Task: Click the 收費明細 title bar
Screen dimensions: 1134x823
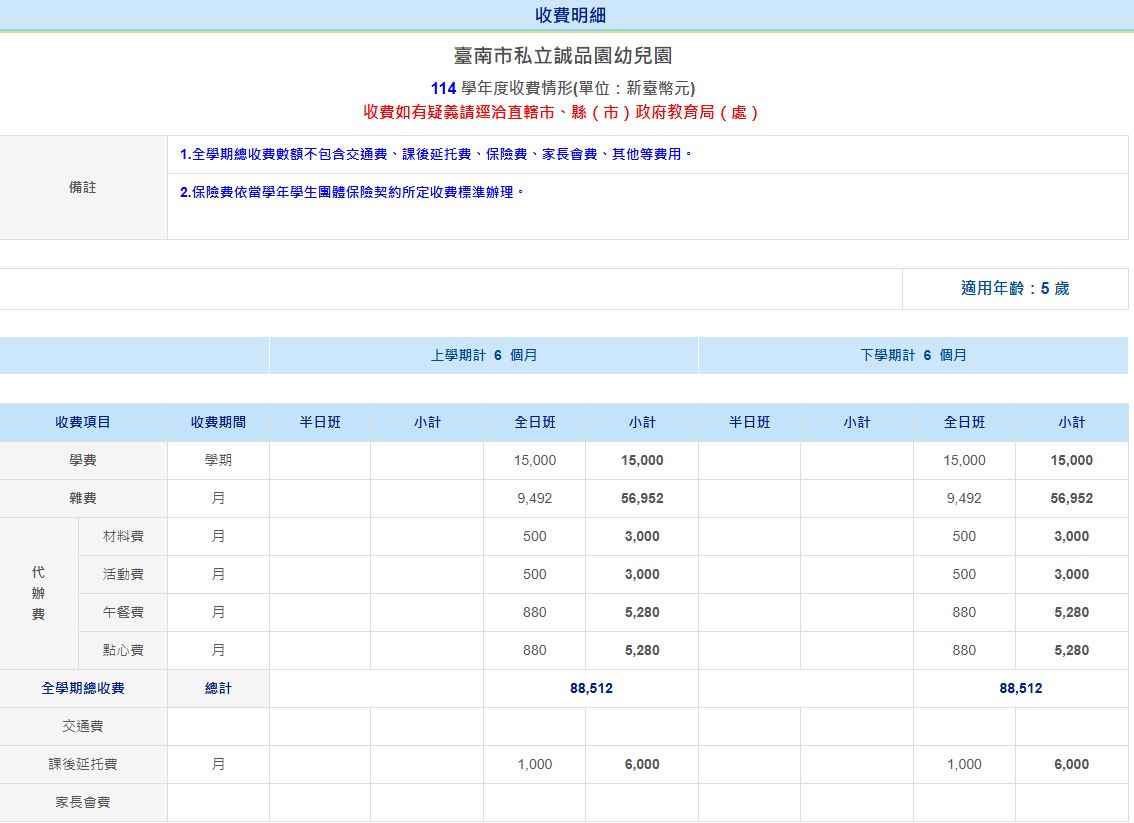Action: (x=567, y=15)
